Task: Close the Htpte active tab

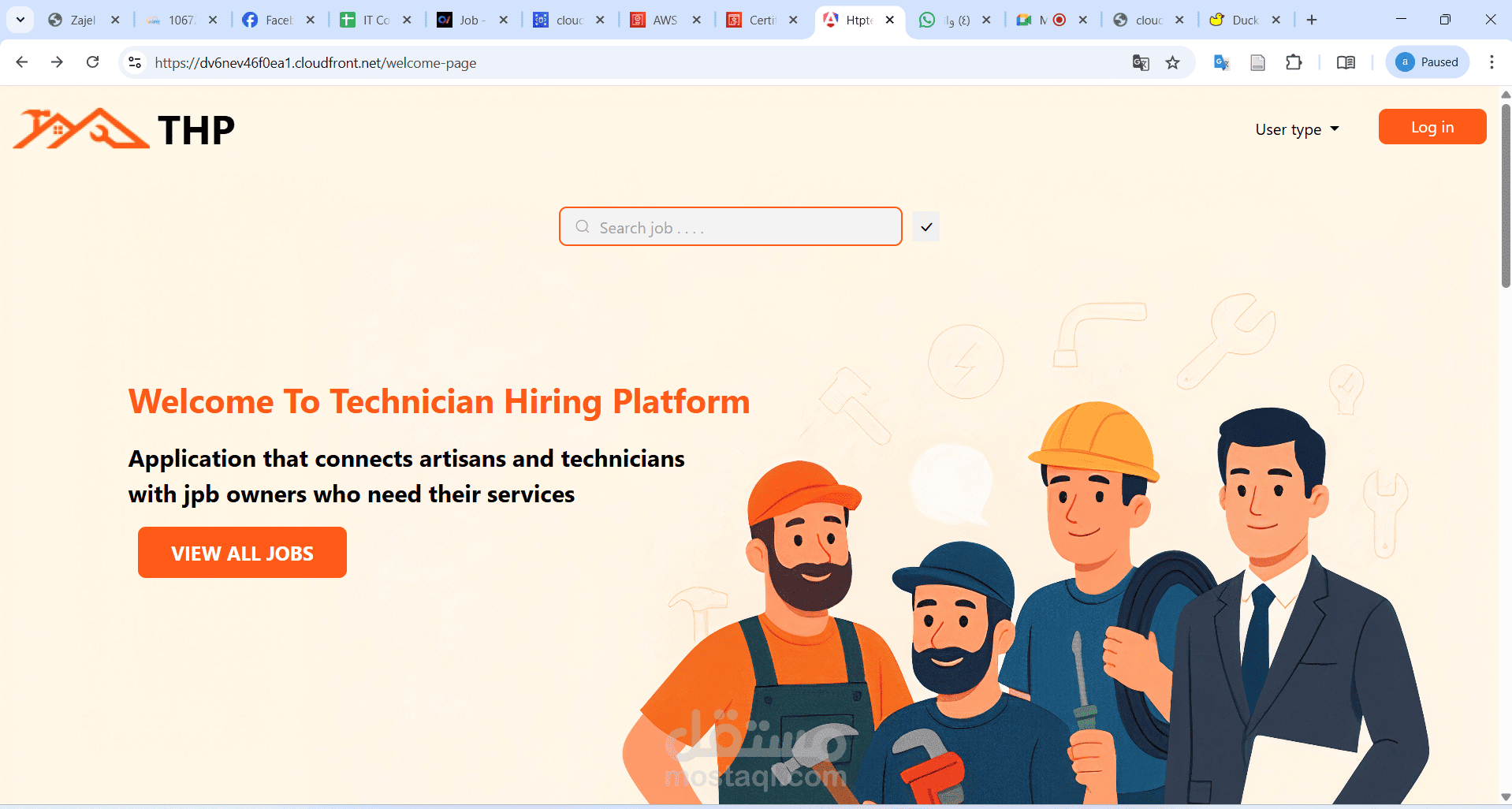Action: 890,20
